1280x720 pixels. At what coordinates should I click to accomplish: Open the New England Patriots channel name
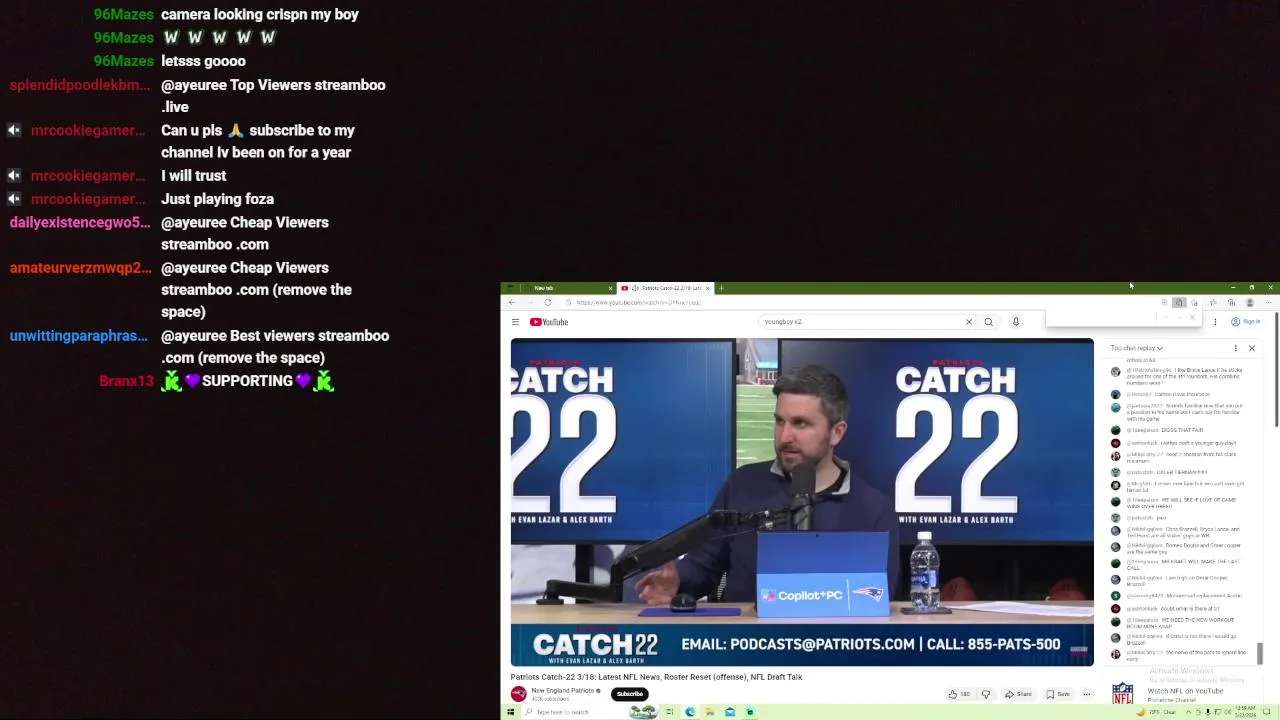point(563,690)
